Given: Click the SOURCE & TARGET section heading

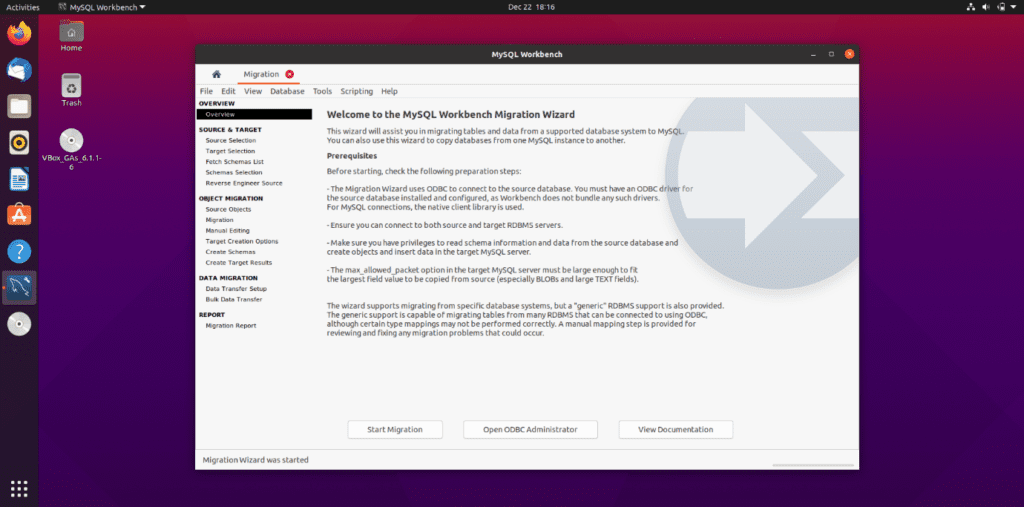Looking at the screenshot, I should point(230,130).
